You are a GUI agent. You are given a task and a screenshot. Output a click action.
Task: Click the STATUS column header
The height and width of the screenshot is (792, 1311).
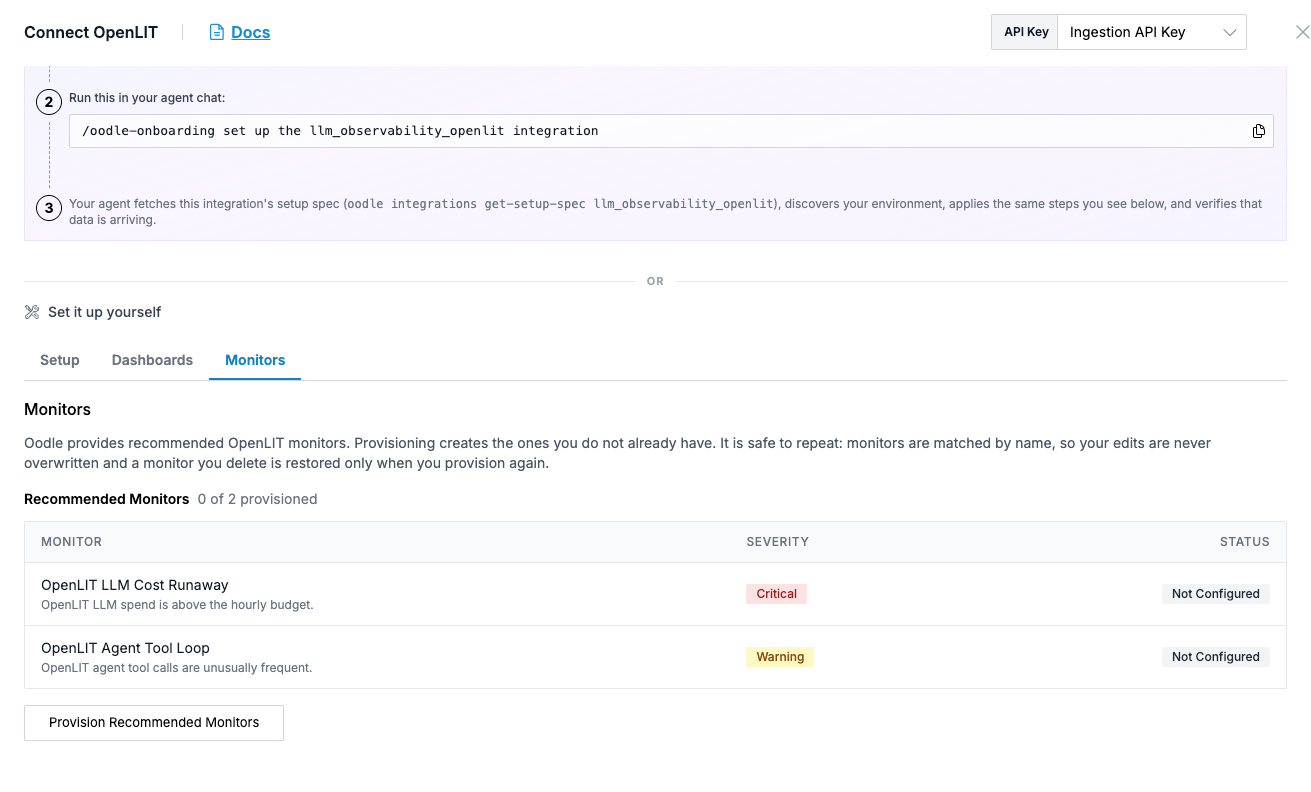coord(1244,542)
